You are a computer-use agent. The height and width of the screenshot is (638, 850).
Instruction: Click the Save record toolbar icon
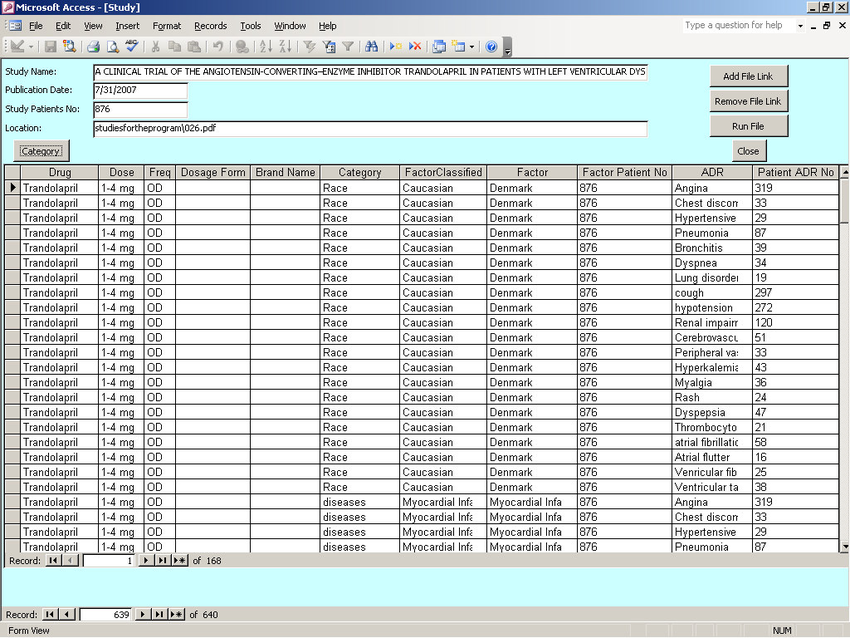pyautogui.click(x=50, y=47)
